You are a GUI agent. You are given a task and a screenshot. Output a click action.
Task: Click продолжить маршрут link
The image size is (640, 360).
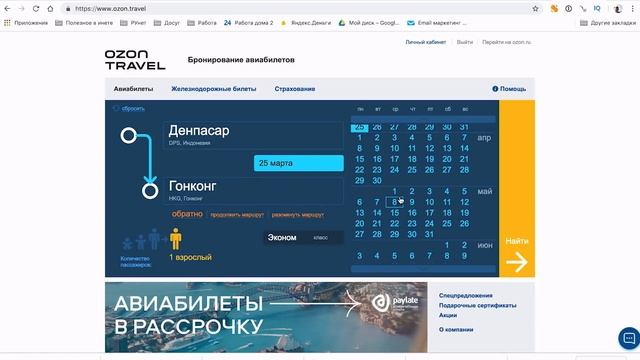(x=237, y=215)
